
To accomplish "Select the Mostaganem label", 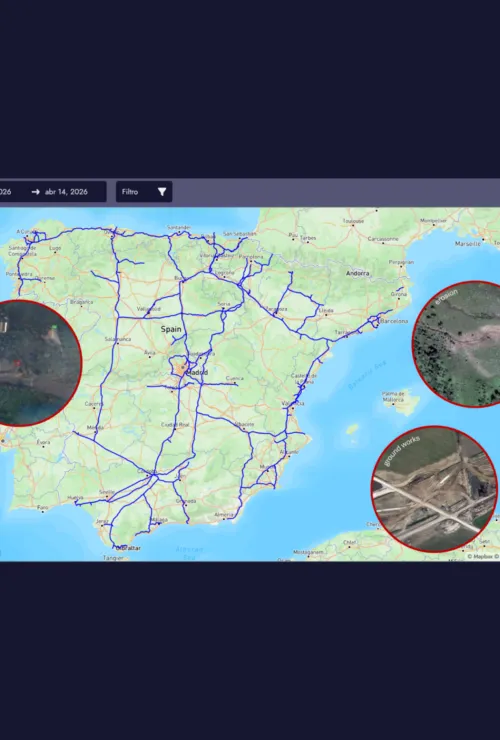I will [x=308, y=552].
